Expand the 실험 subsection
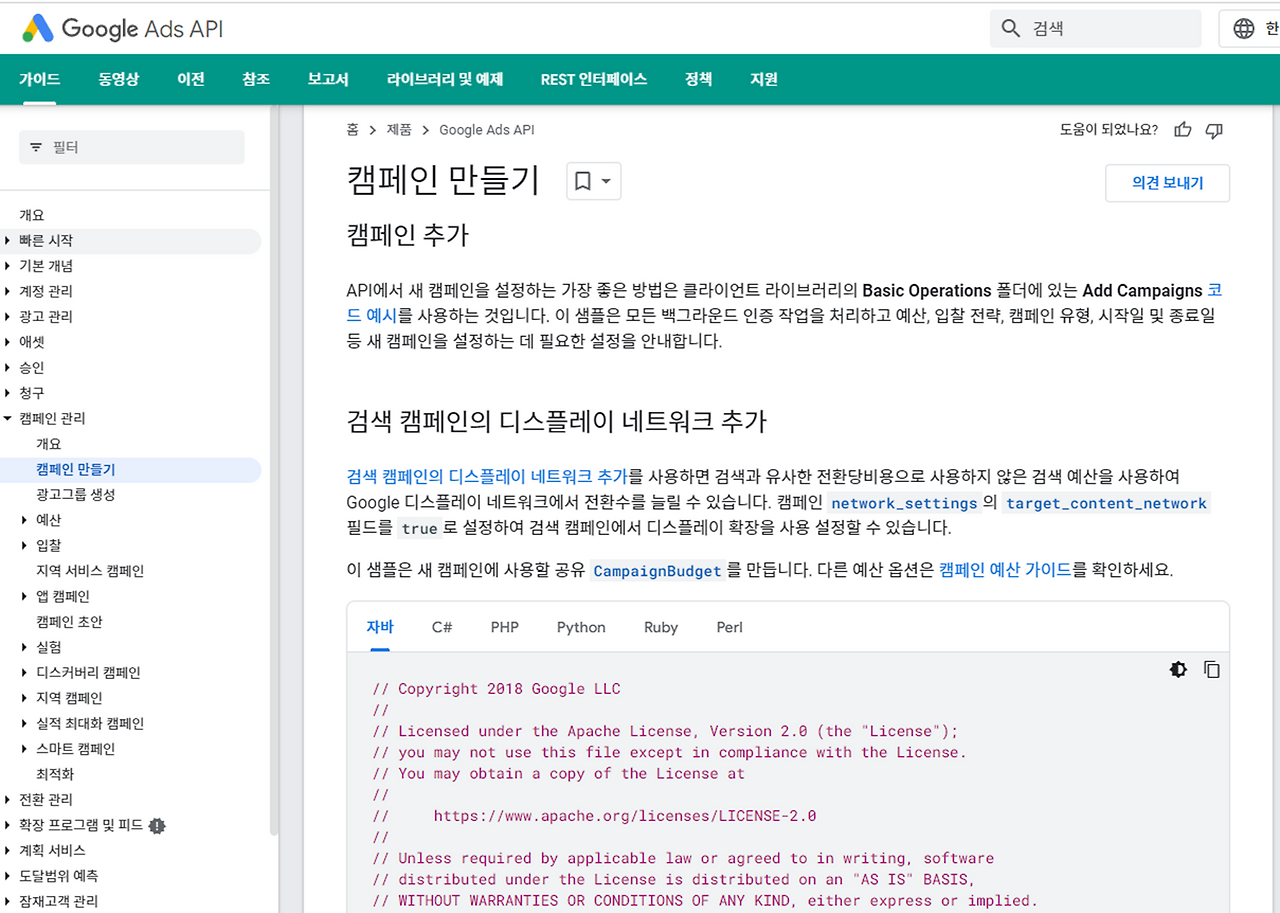The image size is (1280, 913). [25, 647]
